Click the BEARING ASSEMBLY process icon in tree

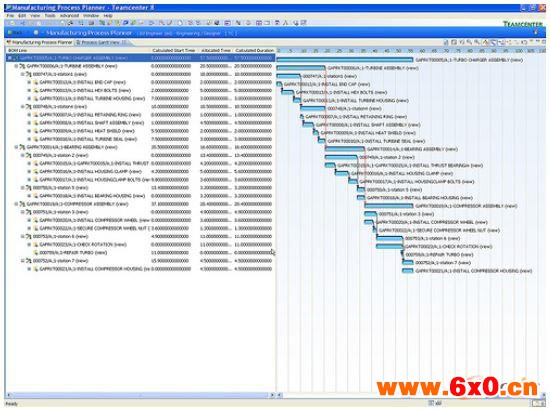(x=22, y=147)
